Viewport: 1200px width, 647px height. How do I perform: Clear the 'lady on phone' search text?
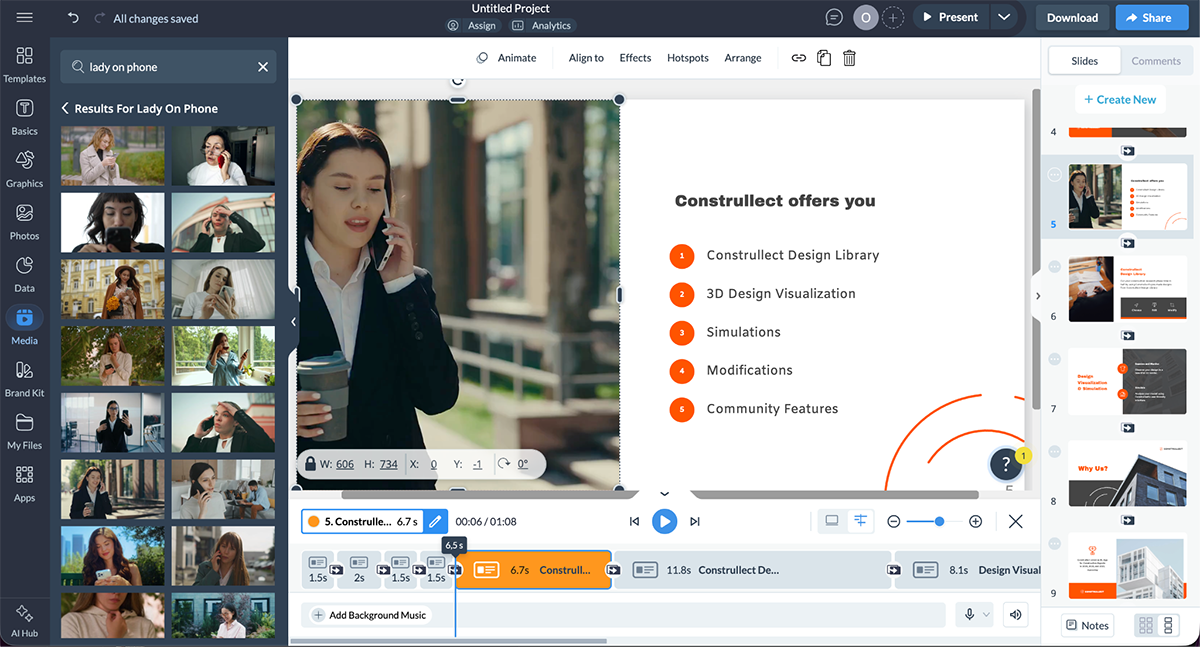263,67
